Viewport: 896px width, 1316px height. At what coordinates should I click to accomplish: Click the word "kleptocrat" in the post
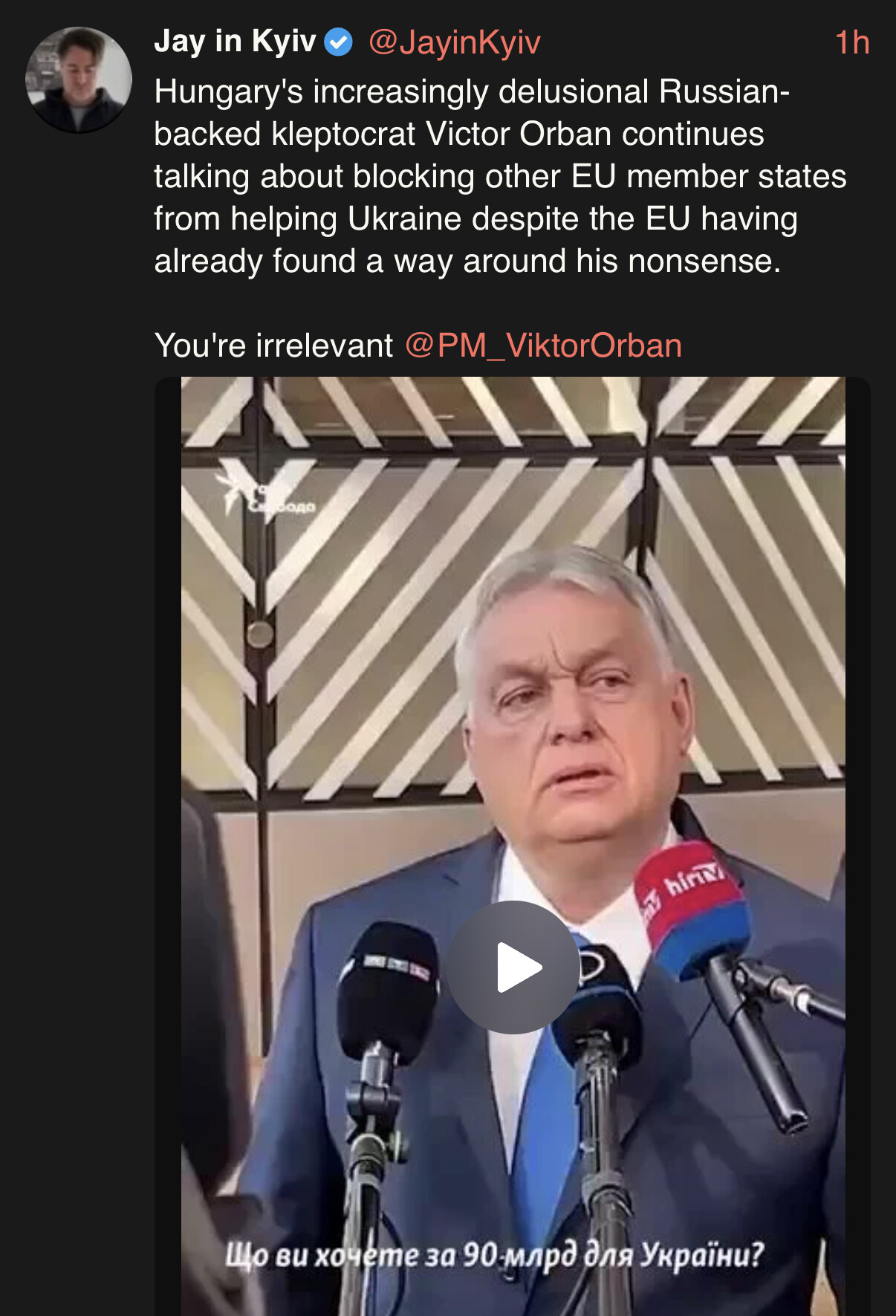tap(343, 134)
